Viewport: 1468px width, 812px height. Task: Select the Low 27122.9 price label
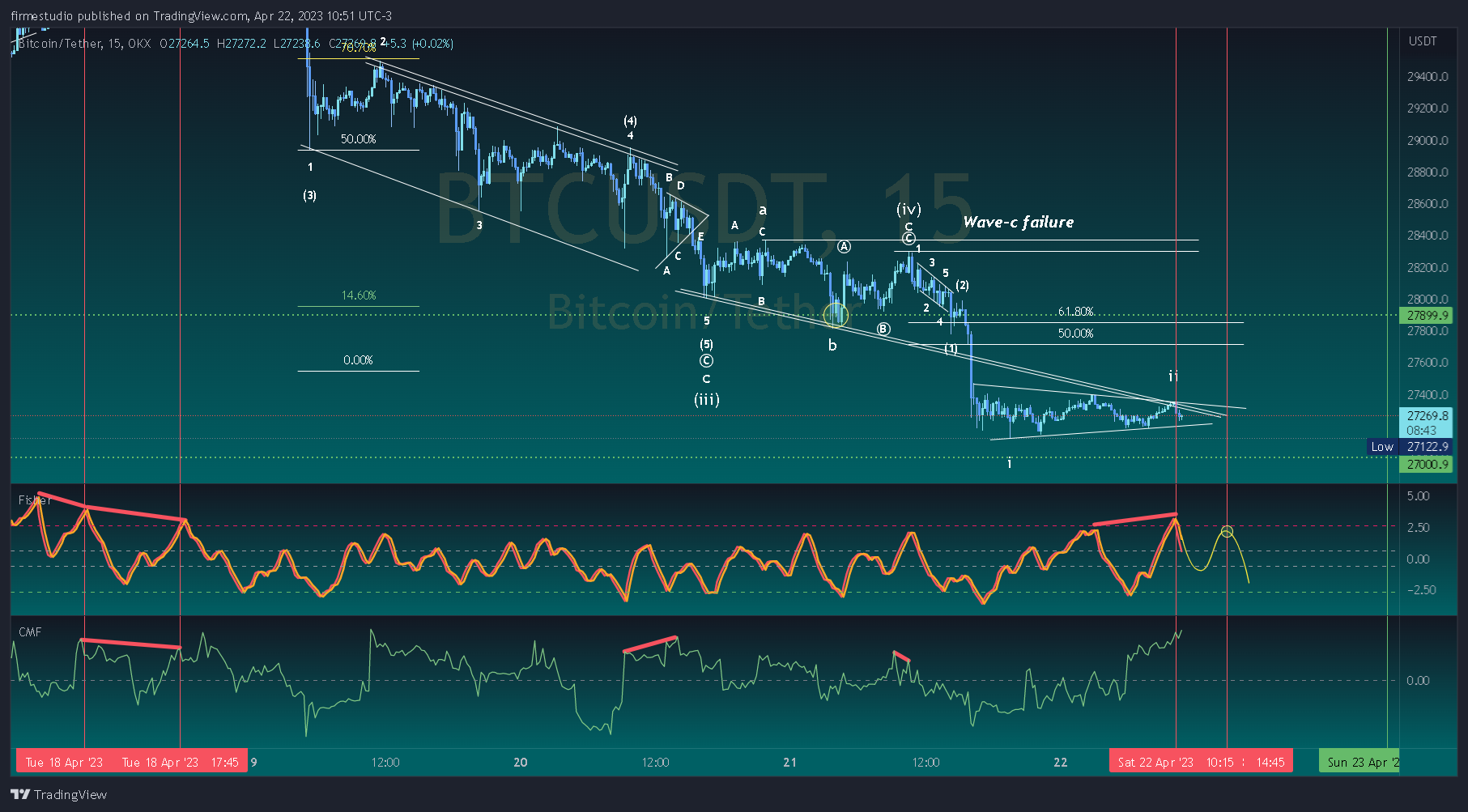point(1409,447)
